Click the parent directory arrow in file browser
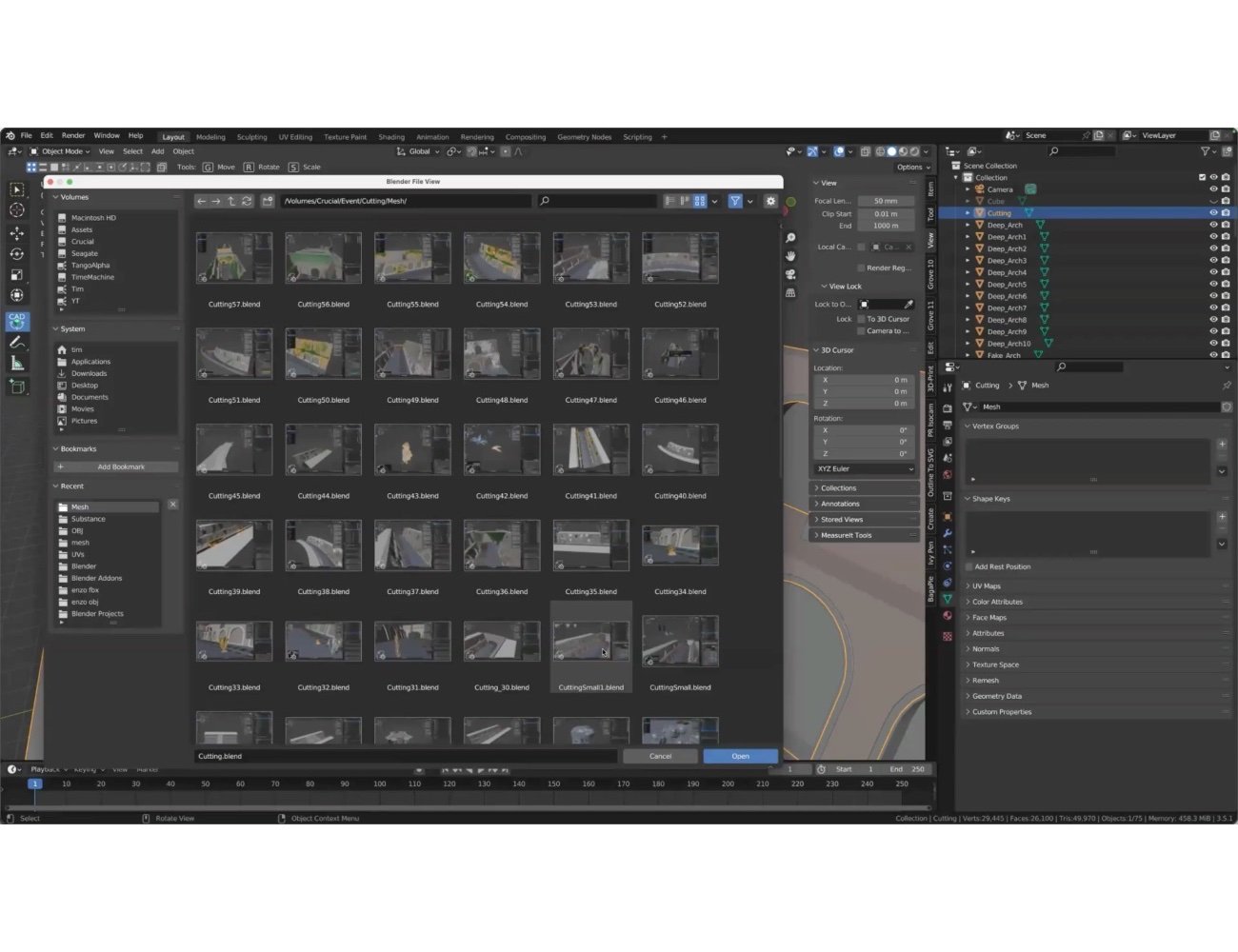1238x952 pixels. (230, 201)
